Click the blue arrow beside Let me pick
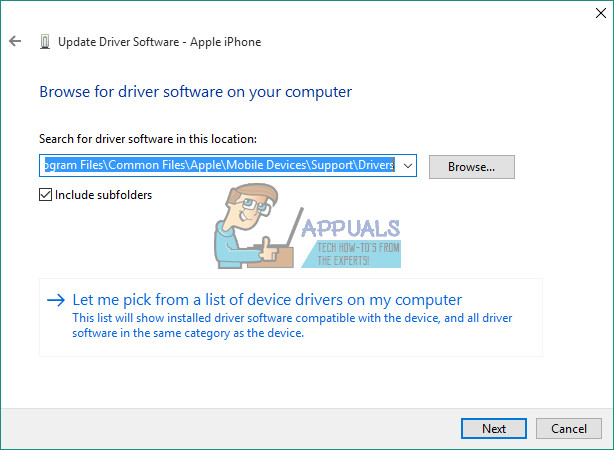The width and height of the screenshot is (614, 450). click(x=56, y=300)
